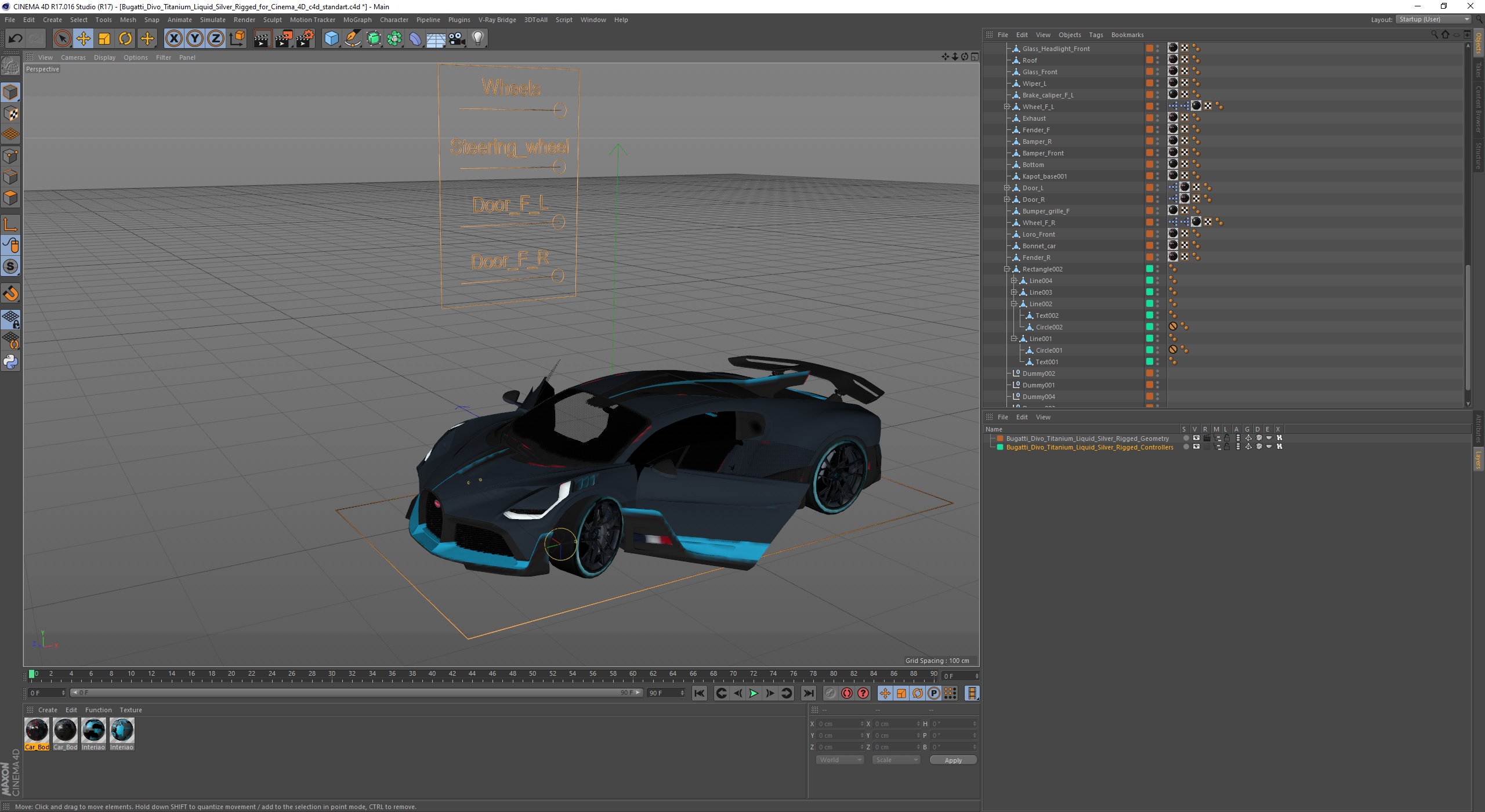Toggle visibility eye of Geometry layer

(1196, 438)
